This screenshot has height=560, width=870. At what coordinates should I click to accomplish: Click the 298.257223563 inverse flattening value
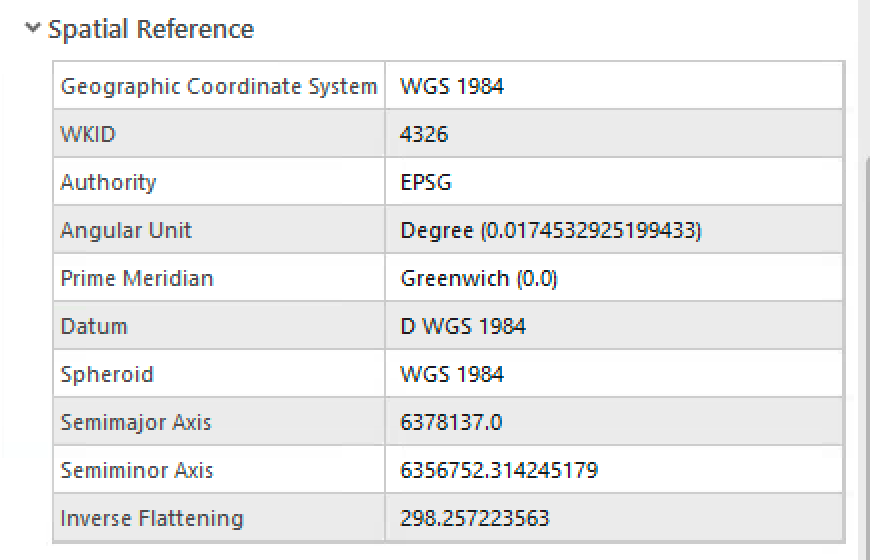[x=475, y=518]
